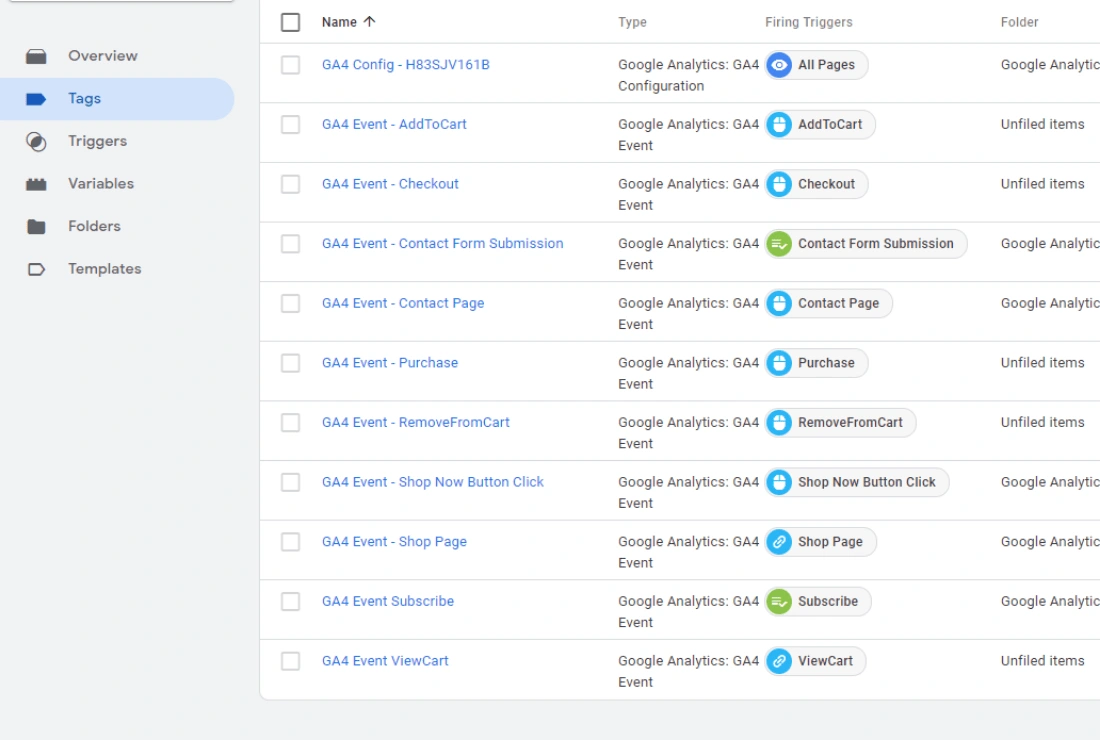Click the Tags label icon in sidebar
Image resolution: width=1100 pixels, height=740 pixels.
pyautogui.click(x=36, y=99)
